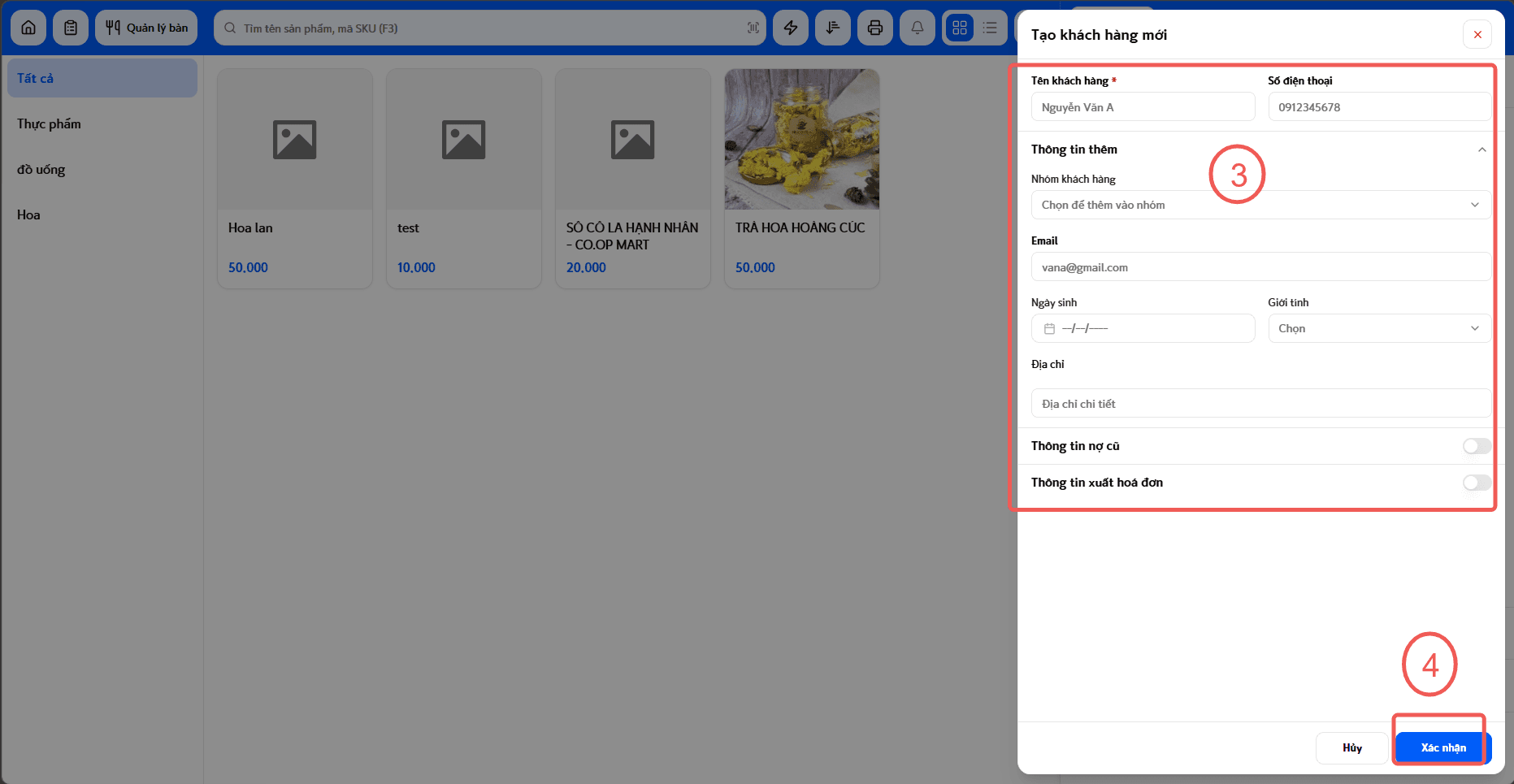Open the Nhóm khách hàng dropdown
Screen dimensions: 1514x784
[1260, 205]
